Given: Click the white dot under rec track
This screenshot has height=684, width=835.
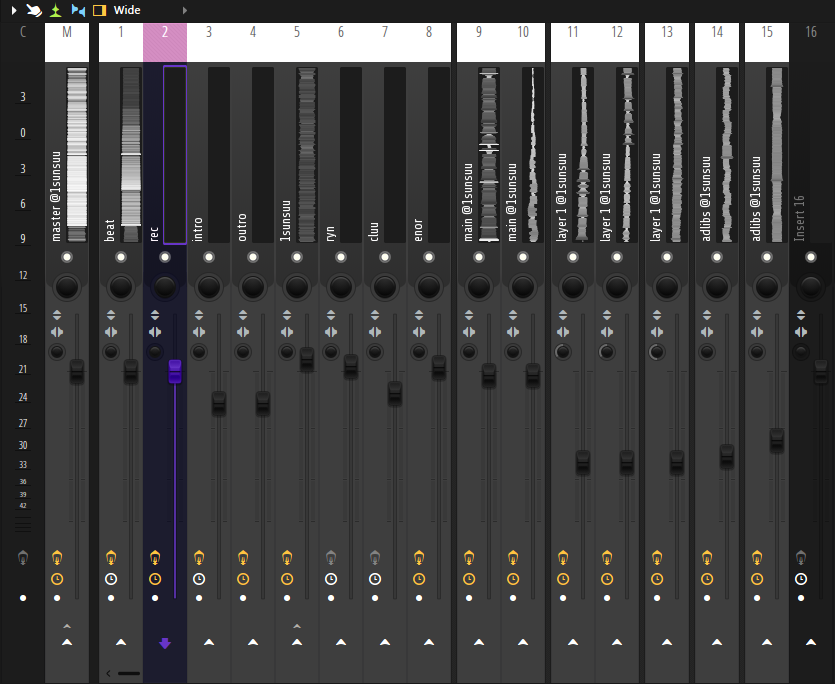Looking at the screenshot, I should [x=155, y=598].
